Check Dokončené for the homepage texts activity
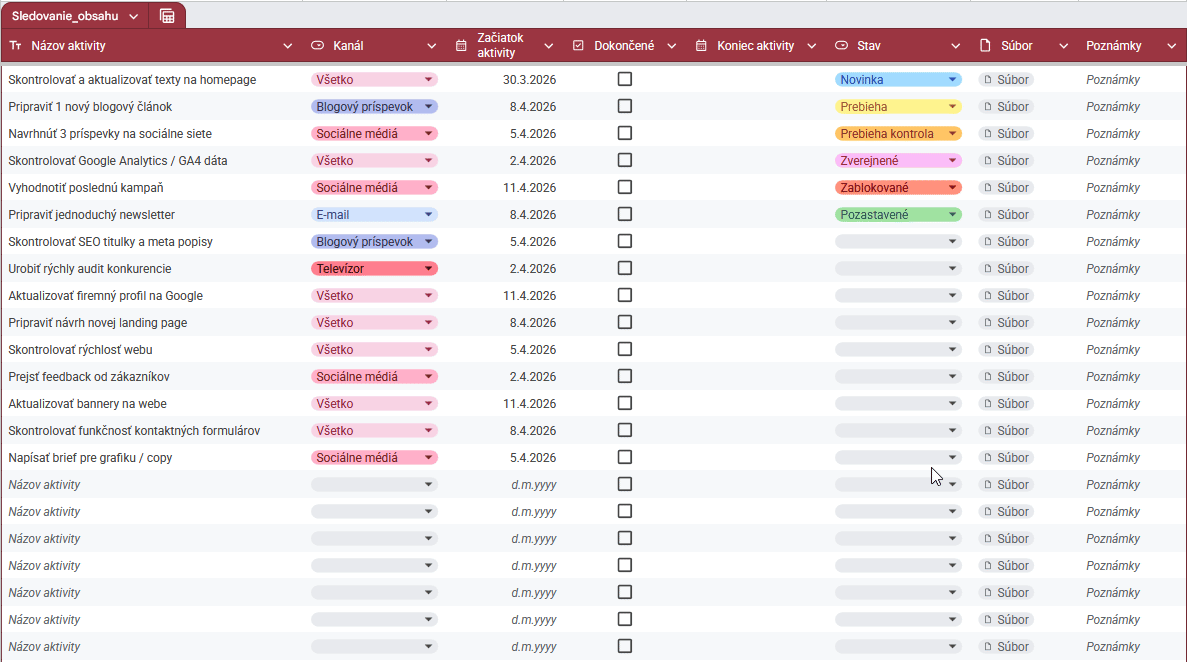Screen dimensions: 1187x662 625,79
